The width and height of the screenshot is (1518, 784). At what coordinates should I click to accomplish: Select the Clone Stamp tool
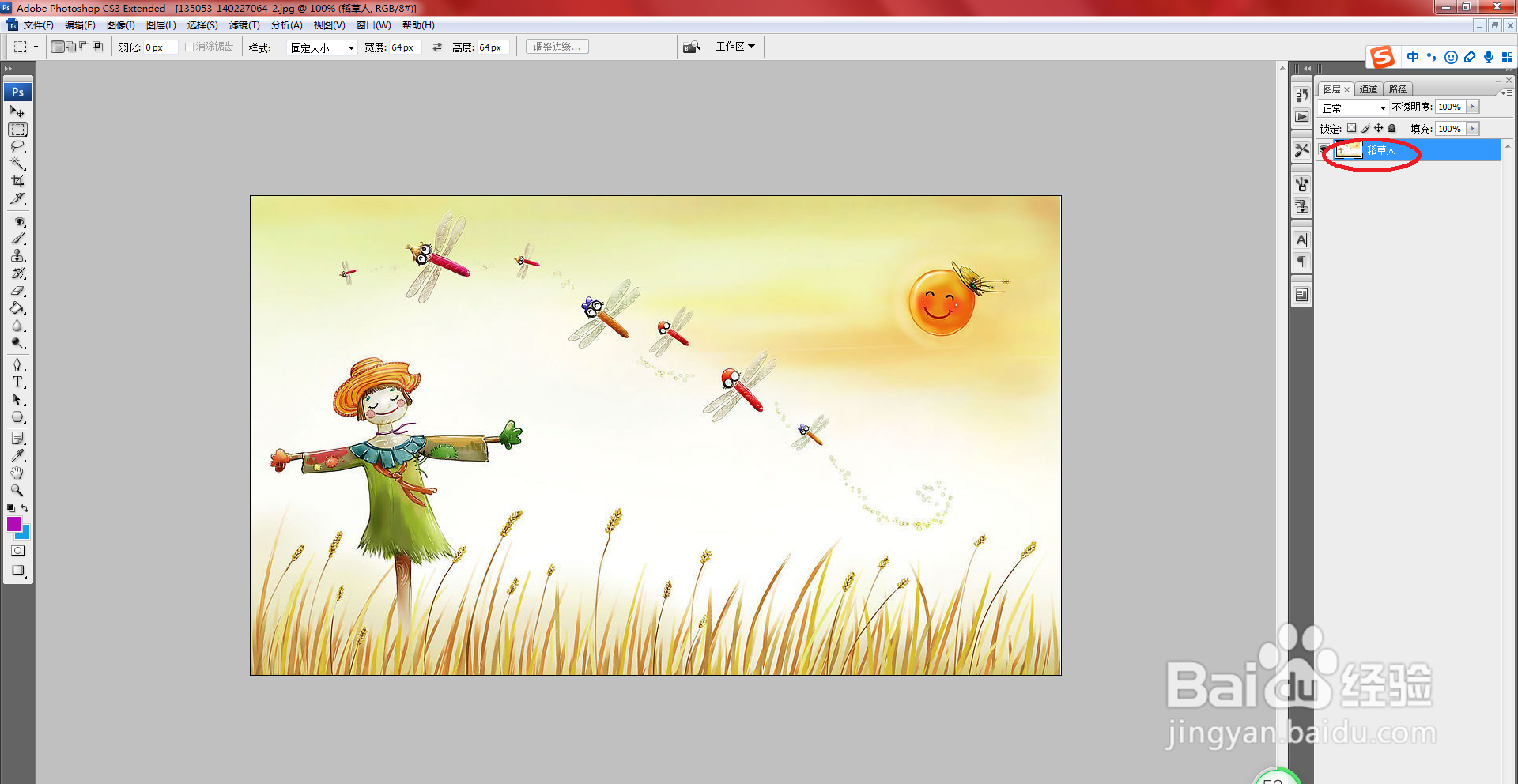point(17,255)
